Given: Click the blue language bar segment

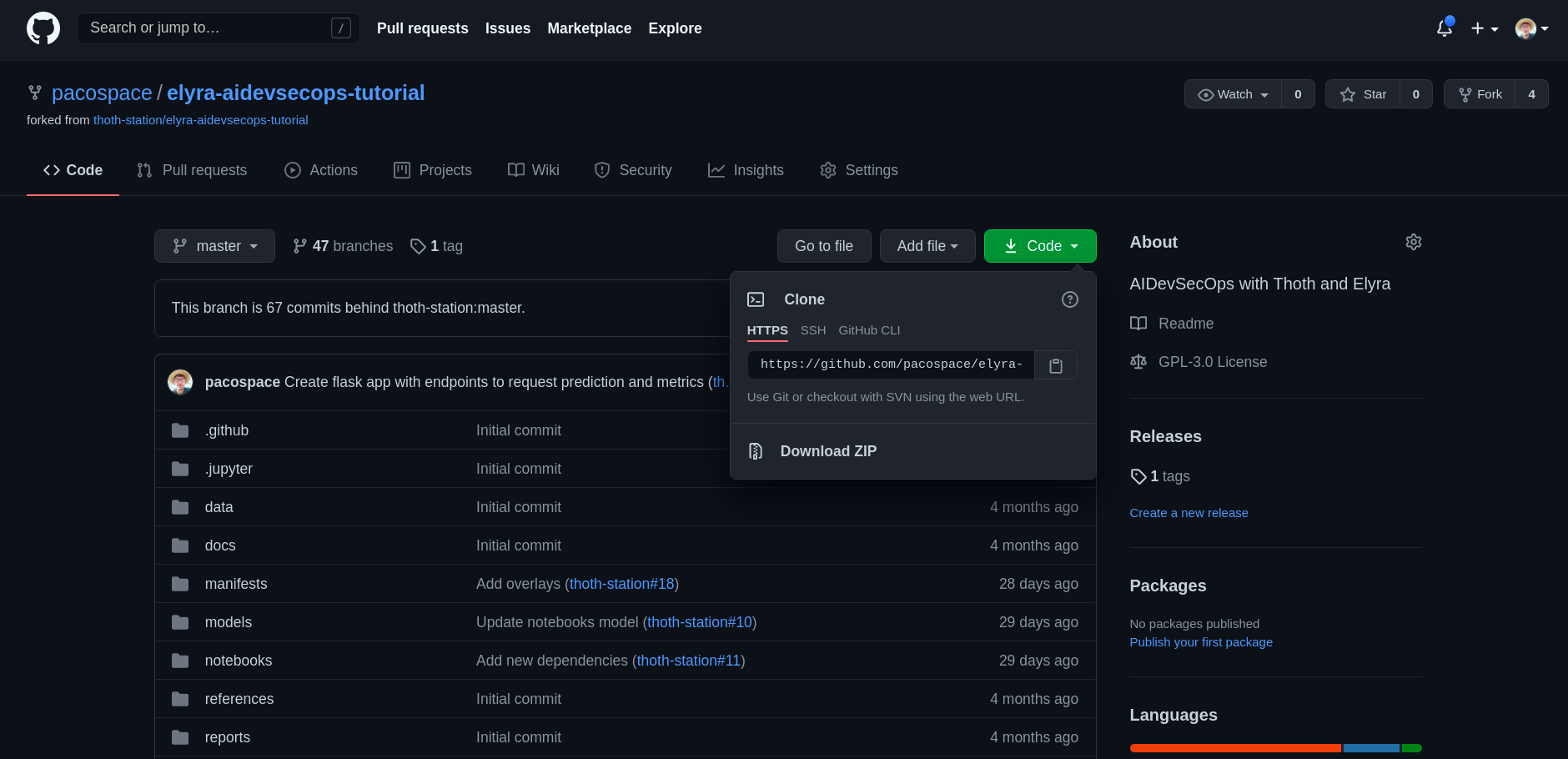Looking at the screenshot, I should click(x=1371, y=748).
